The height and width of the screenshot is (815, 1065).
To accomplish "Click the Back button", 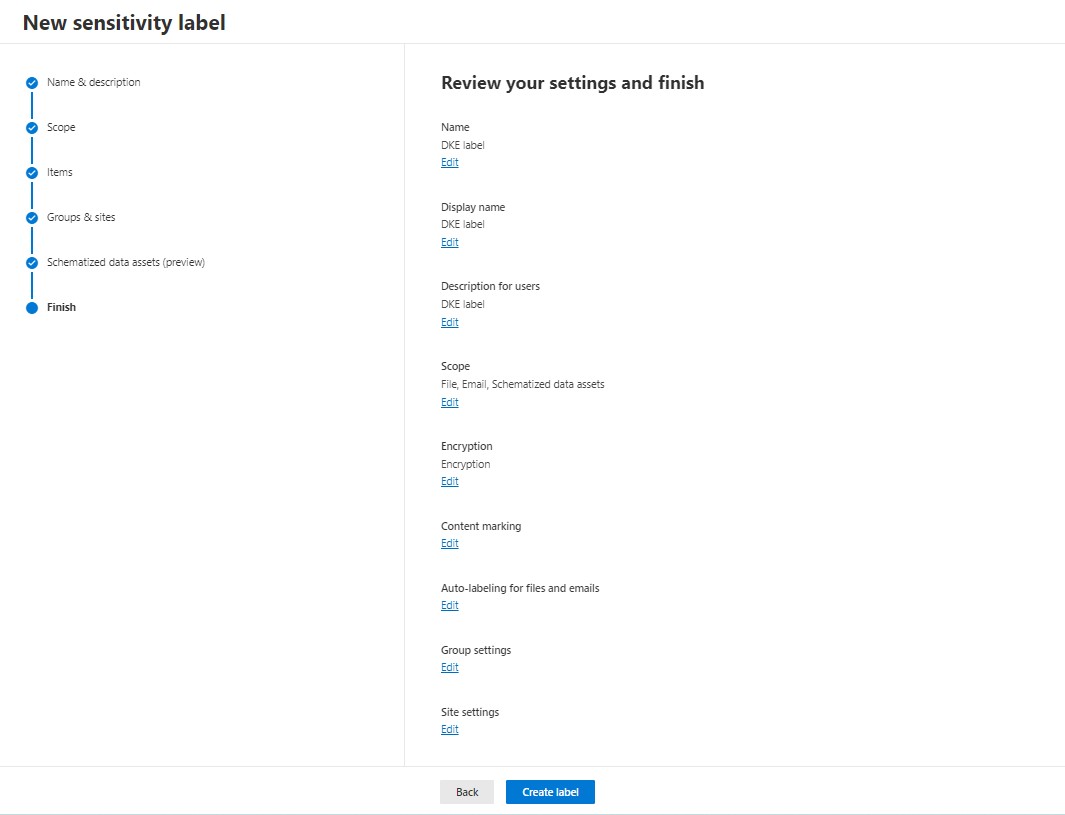I will [x=467, y=792].
